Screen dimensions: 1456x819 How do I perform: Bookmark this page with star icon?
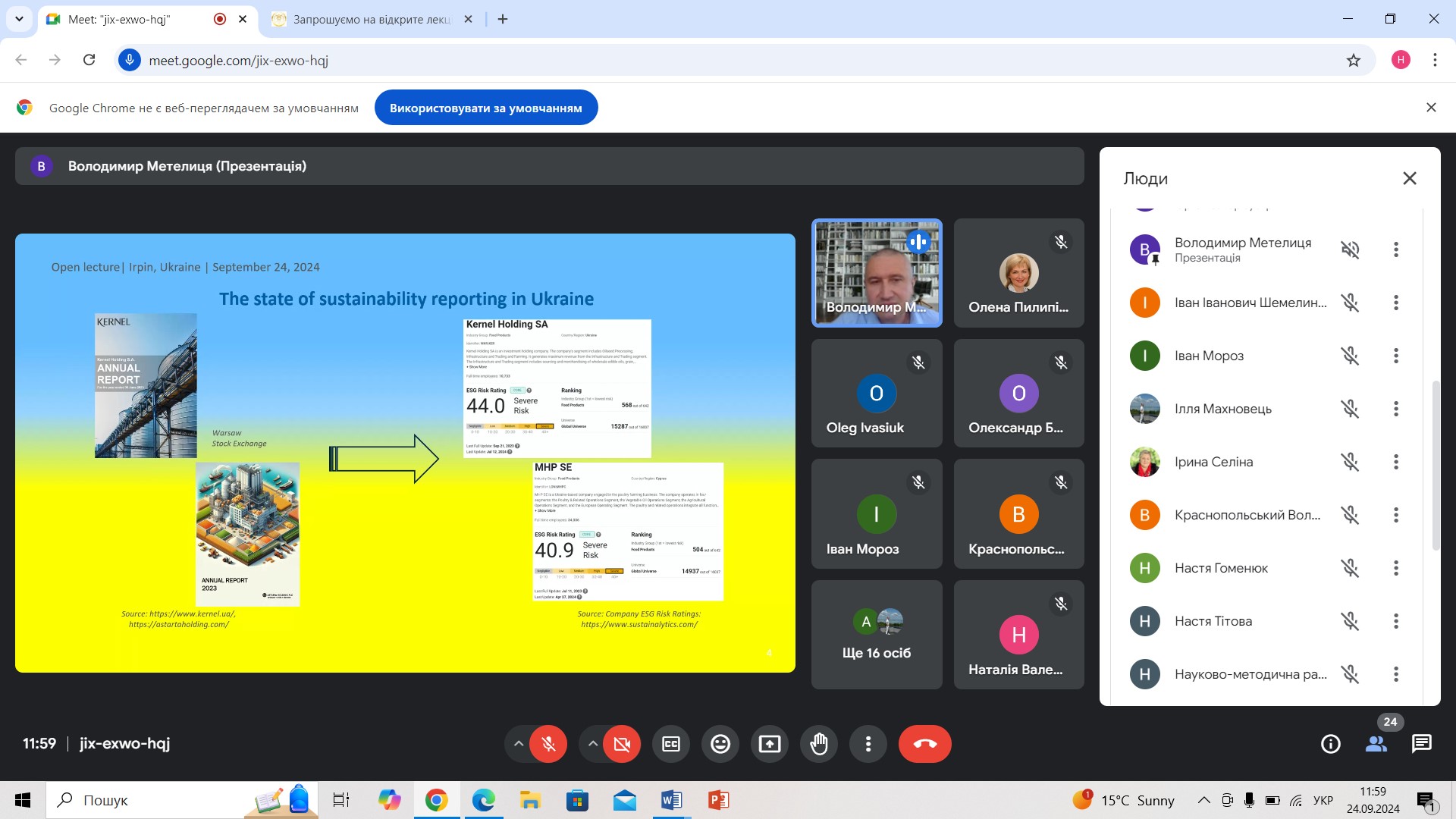1354,60
